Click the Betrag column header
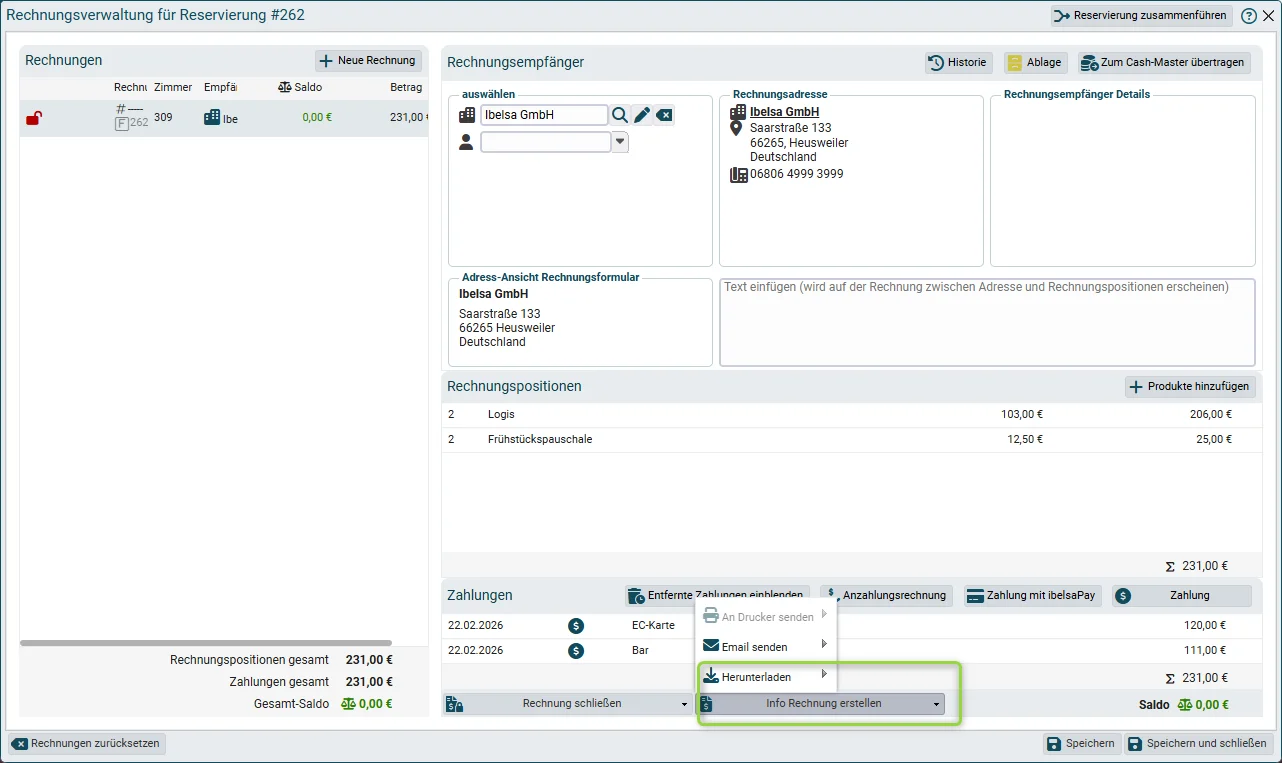1282x763 pixels. 406,88
